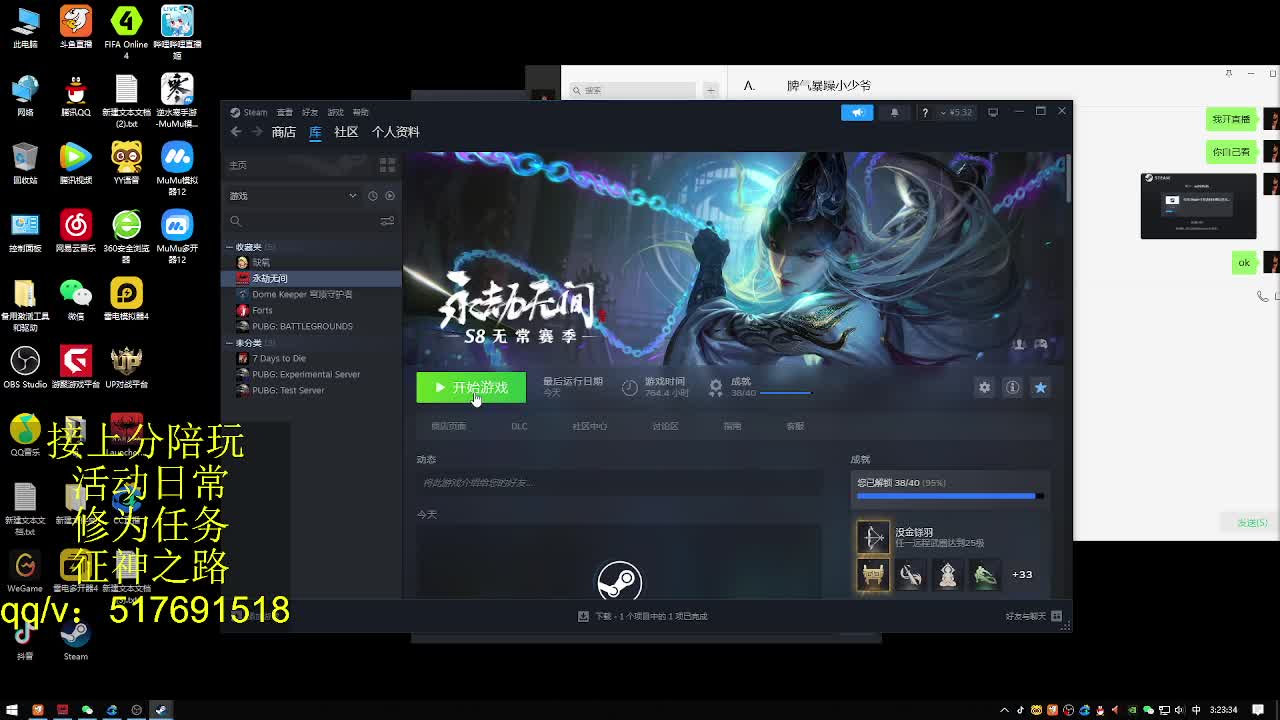Click 发送(S) in the chat window
This screenshot has width=1280, height=720.
click(1252, 523)
